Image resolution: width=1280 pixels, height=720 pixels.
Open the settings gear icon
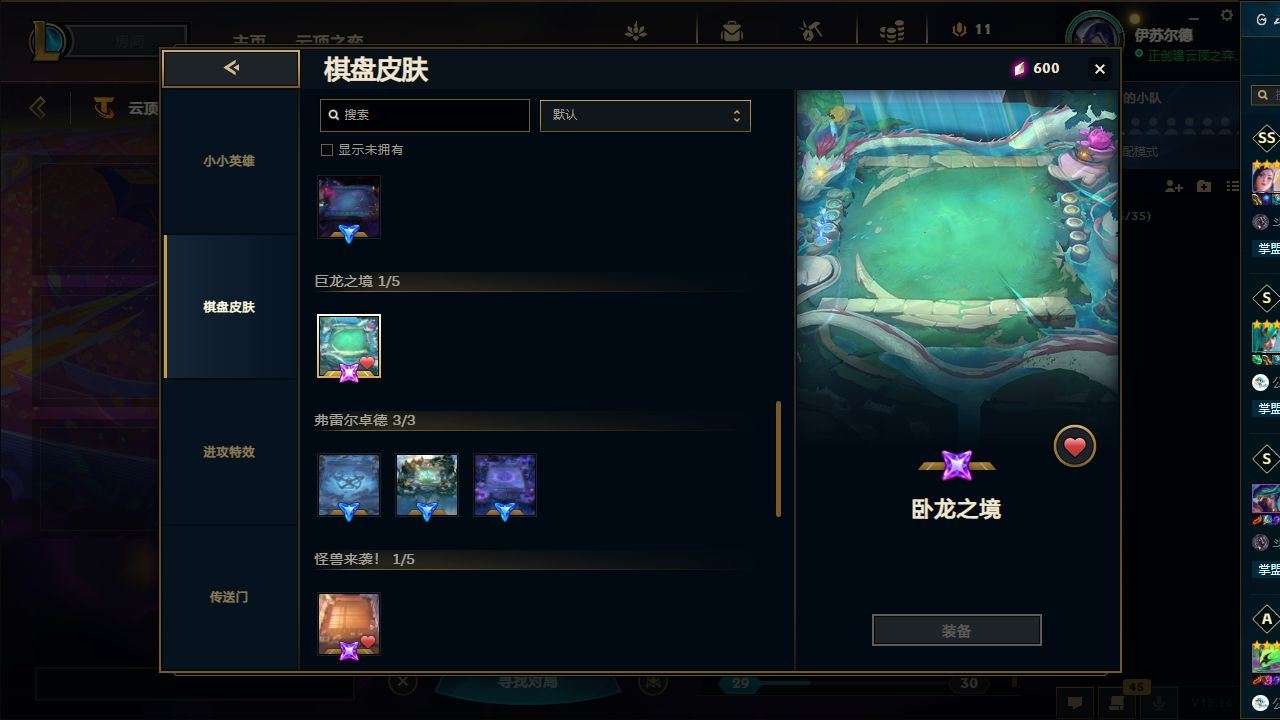pos(1227,15)
